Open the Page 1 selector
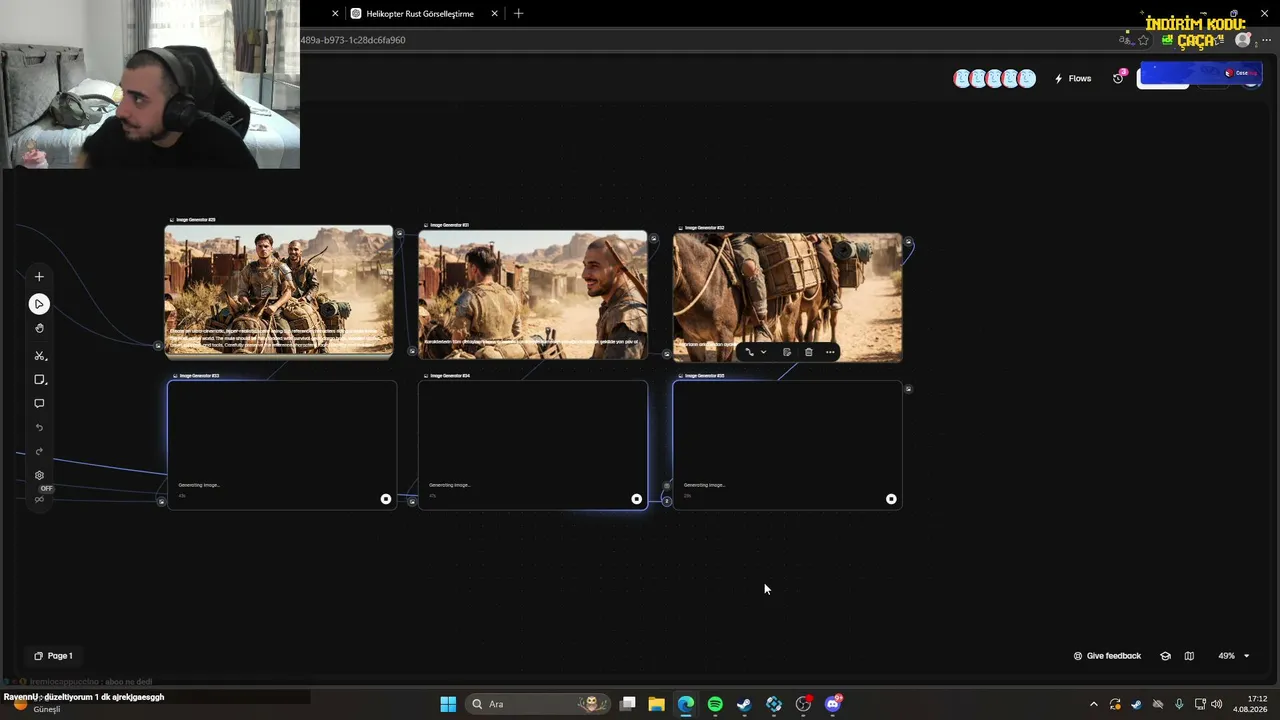 point(53,656)
